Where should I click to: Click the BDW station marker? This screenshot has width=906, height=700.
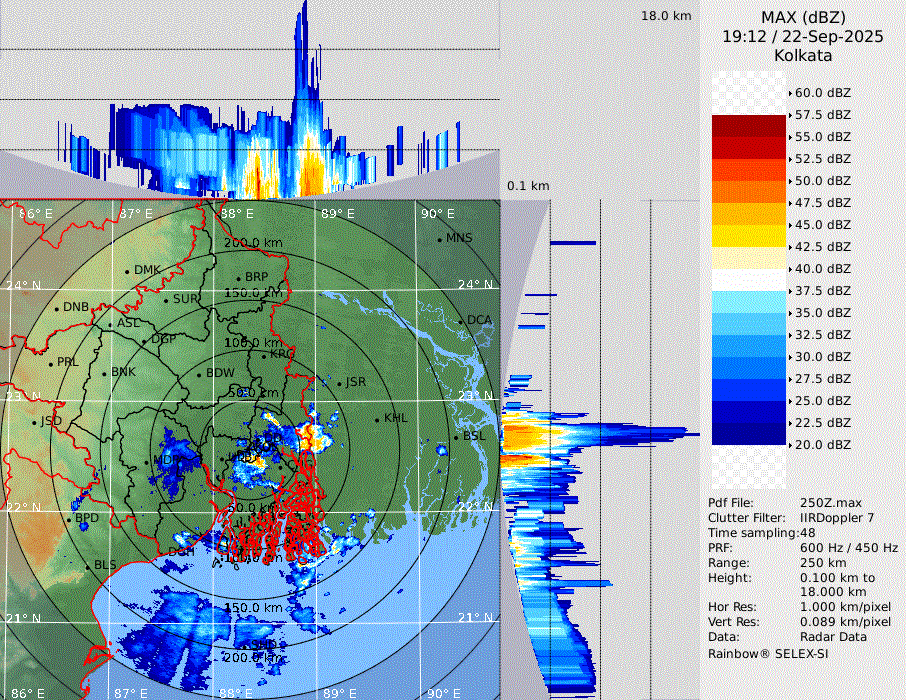(199, 374)
